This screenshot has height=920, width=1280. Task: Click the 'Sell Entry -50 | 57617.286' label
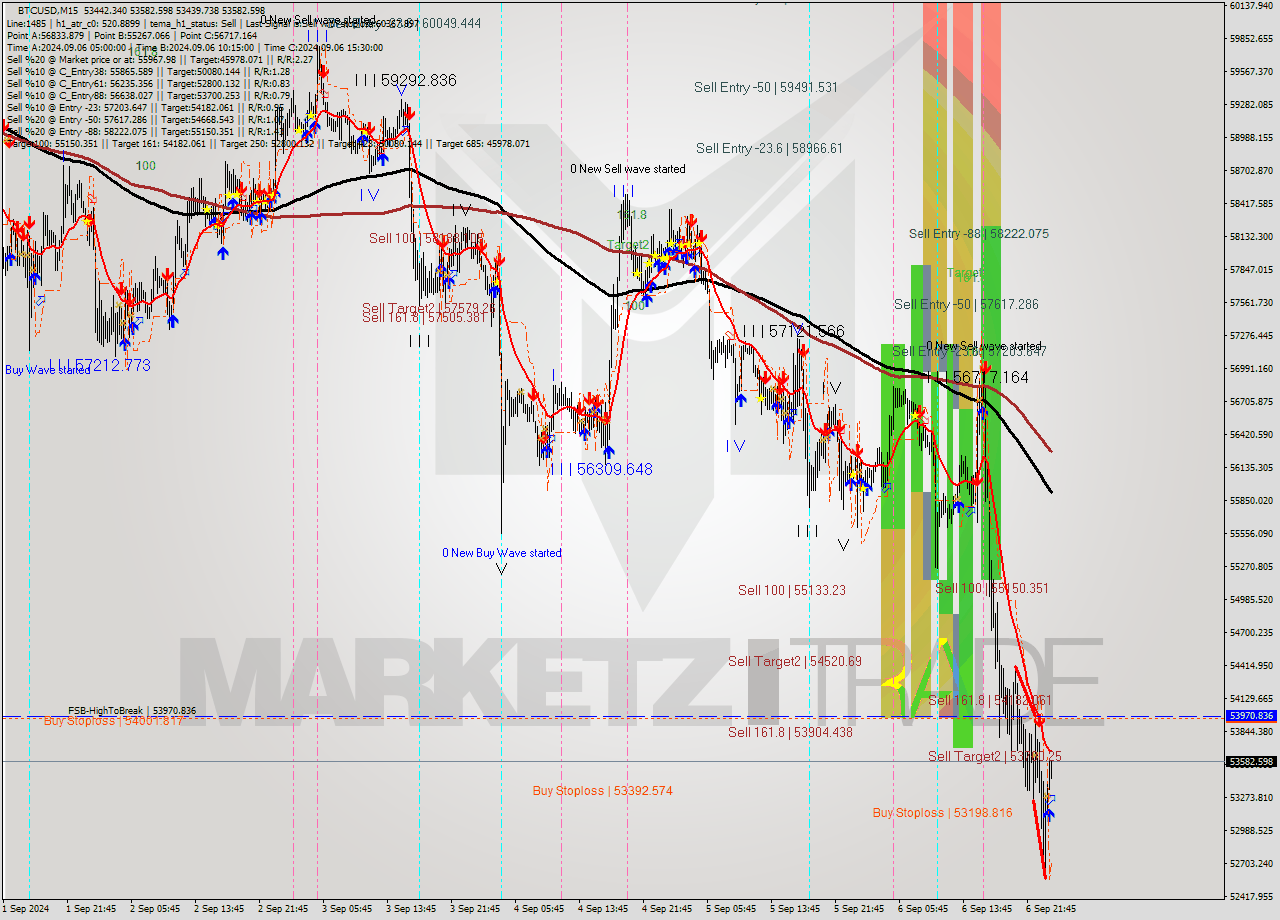coord(966,304)
